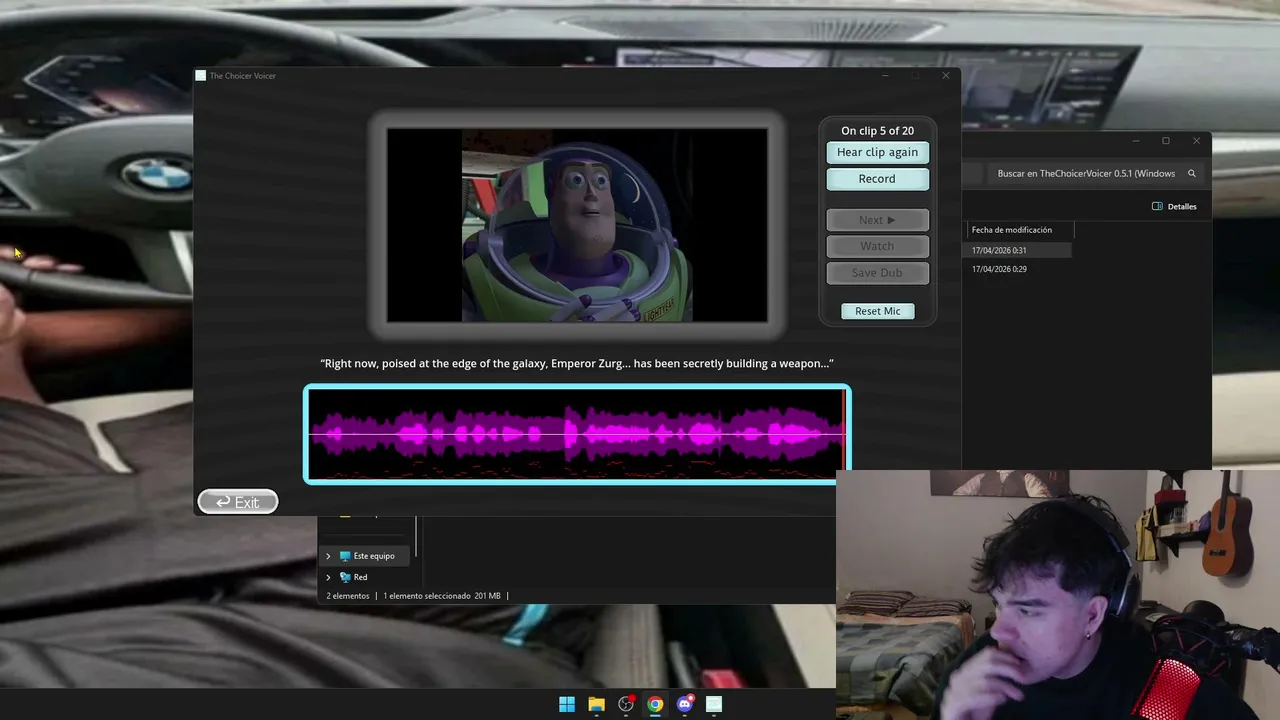Open File Explorer from the taskbar
Image resolution: width=1280 pixels, height=720 pixels.
pyautogui.click(x=596, y=704)
